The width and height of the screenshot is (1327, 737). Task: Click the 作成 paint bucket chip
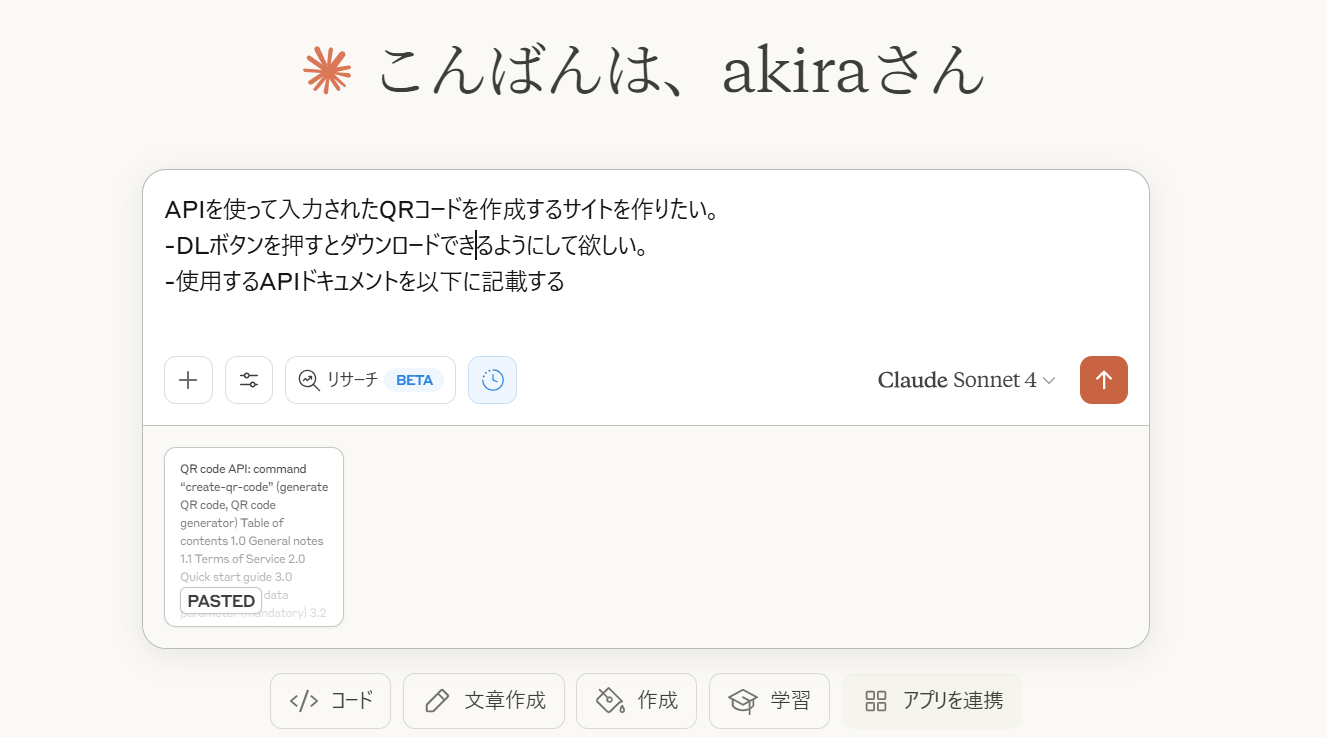coord(636,701)
